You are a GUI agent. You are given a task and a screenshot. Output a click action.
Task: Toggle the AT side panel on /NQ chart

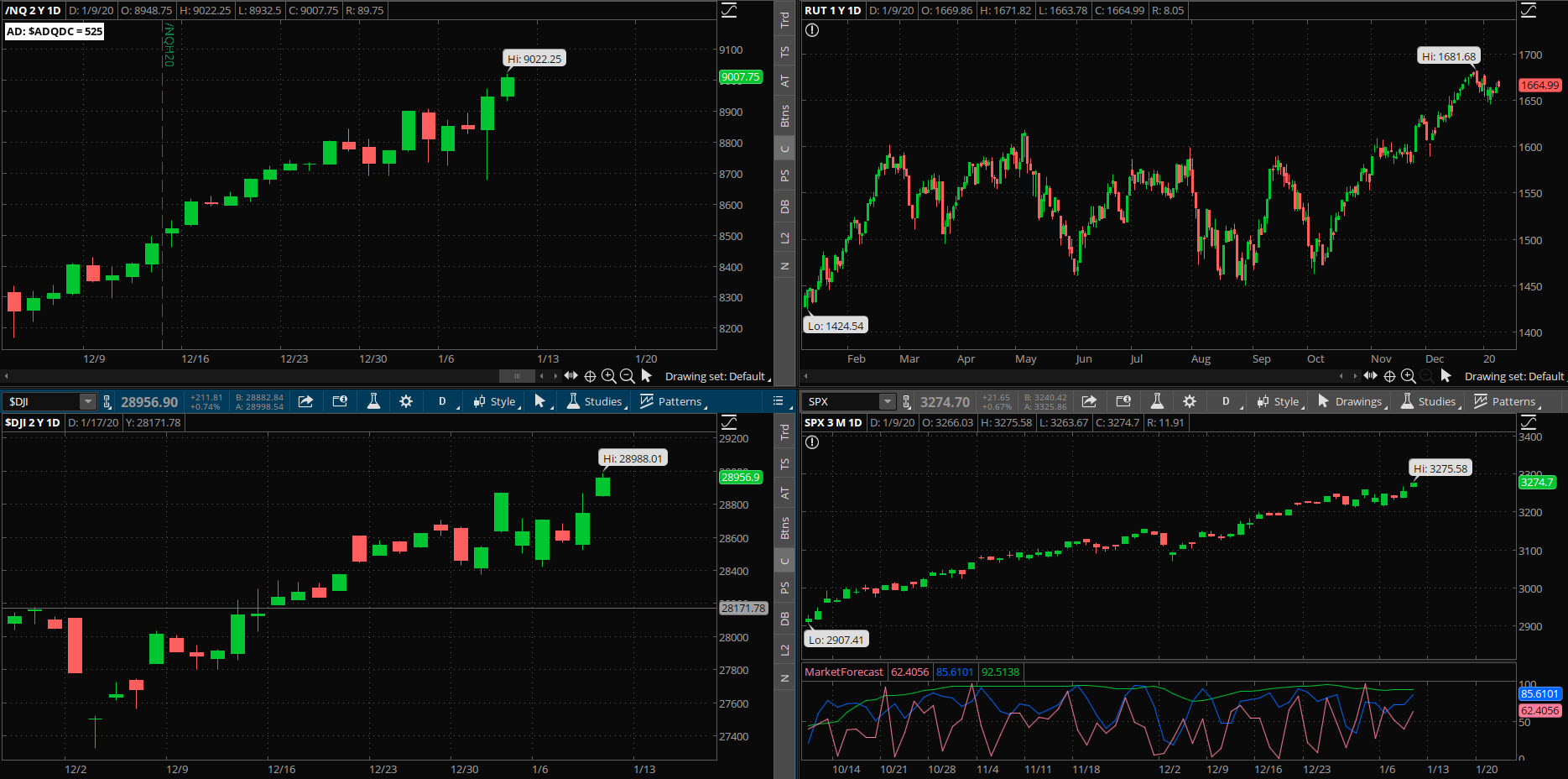(x=784, y=81)
